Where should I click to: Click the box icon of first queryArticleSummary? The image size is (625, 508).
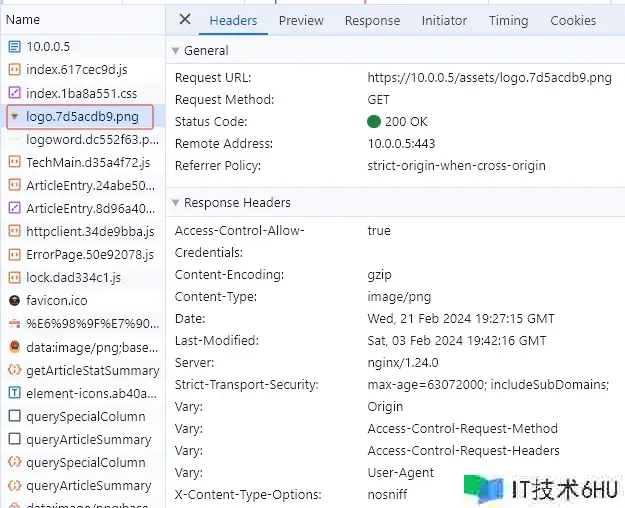[x=14, y=439]
